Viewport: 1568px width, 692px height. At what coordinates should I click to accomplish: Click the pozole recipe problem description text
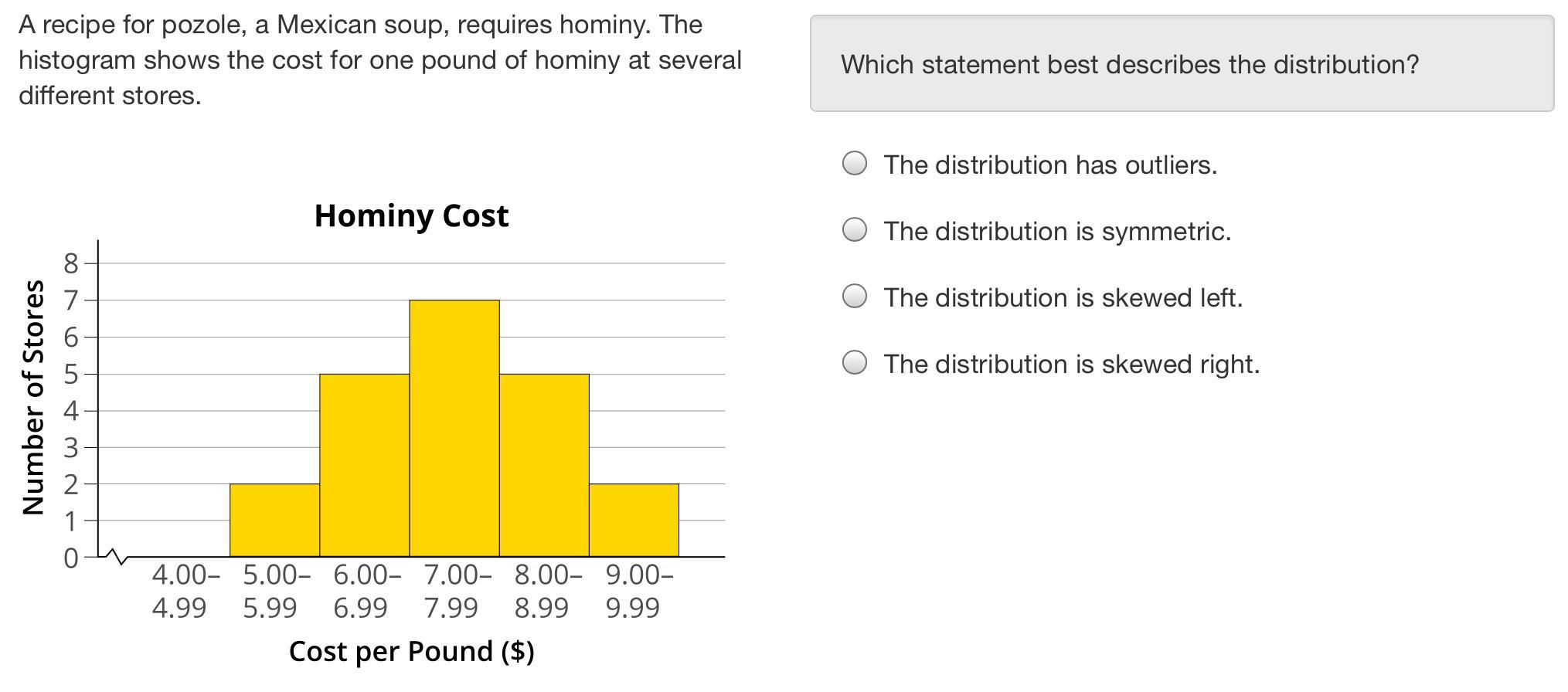tap(379, 60)
